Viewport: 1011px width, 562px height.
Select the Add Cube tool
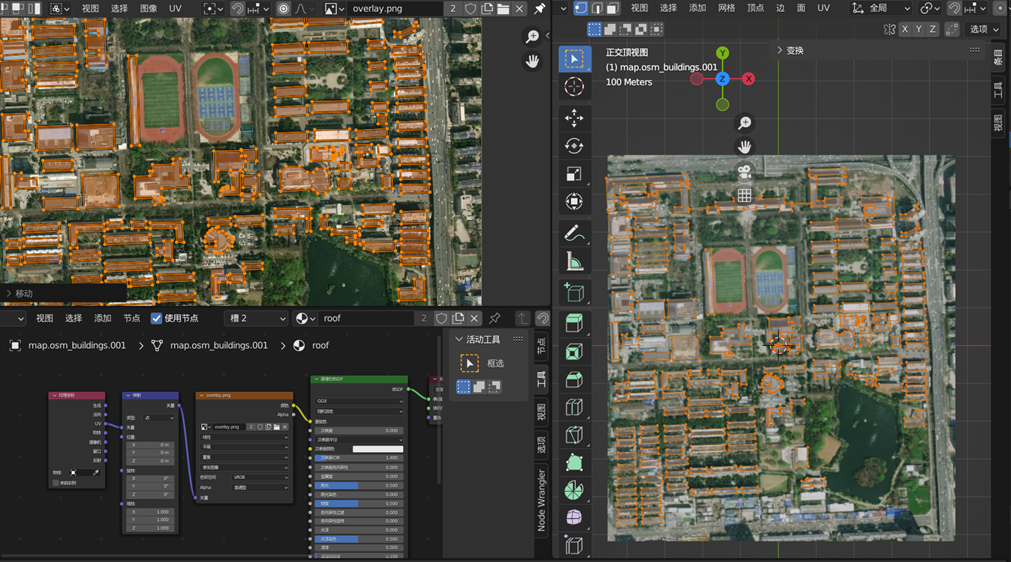[x=574, y=293]
